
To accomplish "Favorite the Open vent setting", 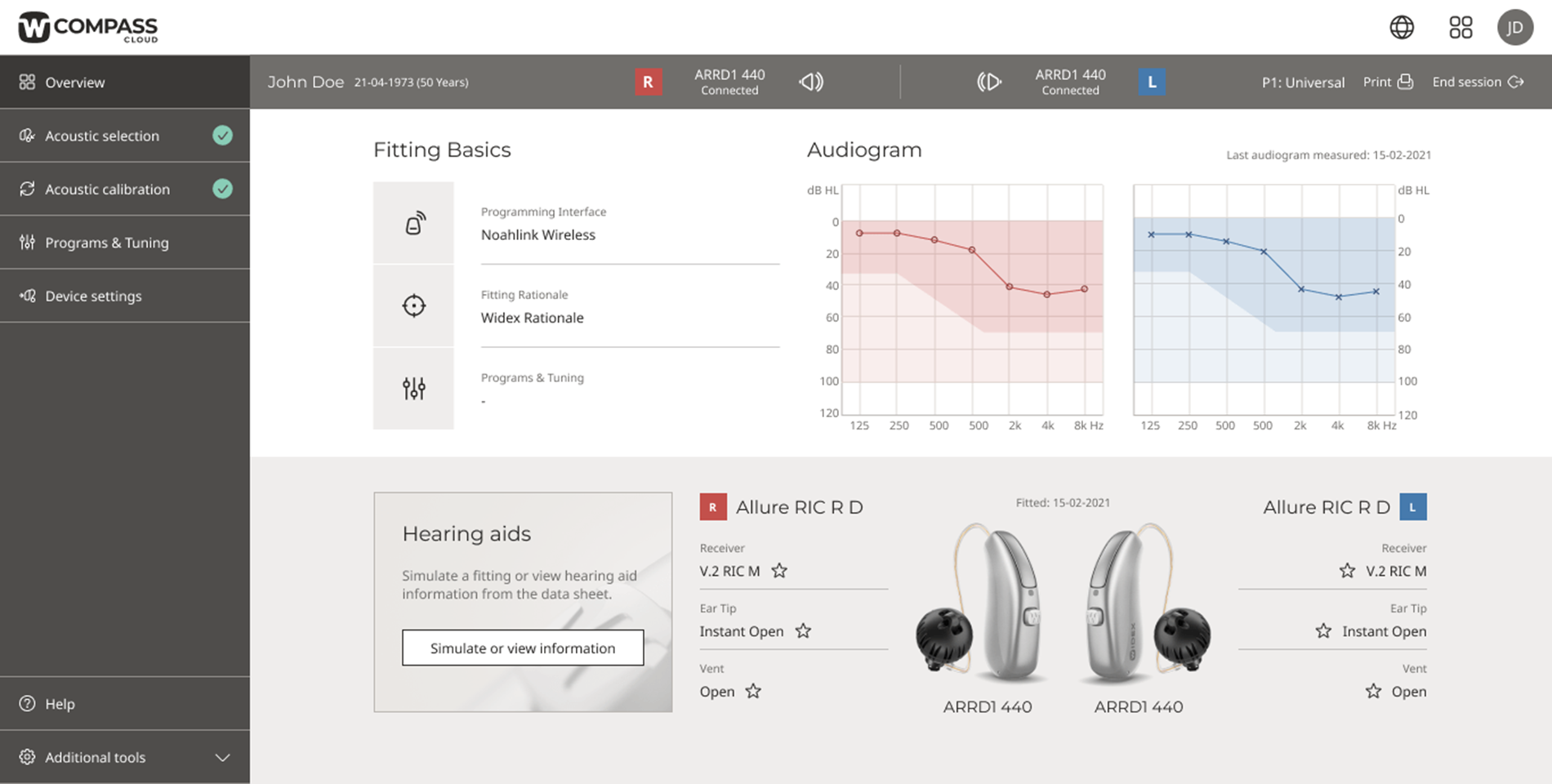I will coord(753,691).
